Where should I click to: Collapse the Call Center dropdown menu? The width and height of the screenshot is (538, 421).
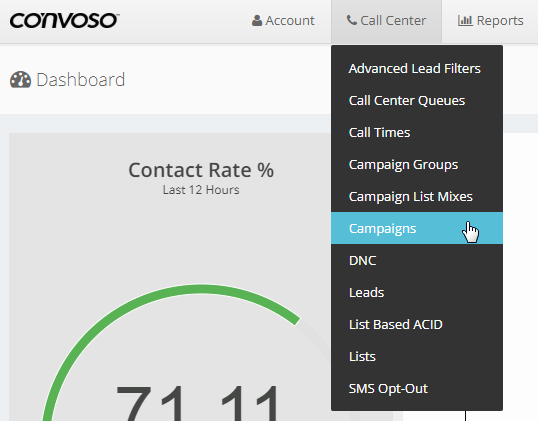(x=386, y=21)
